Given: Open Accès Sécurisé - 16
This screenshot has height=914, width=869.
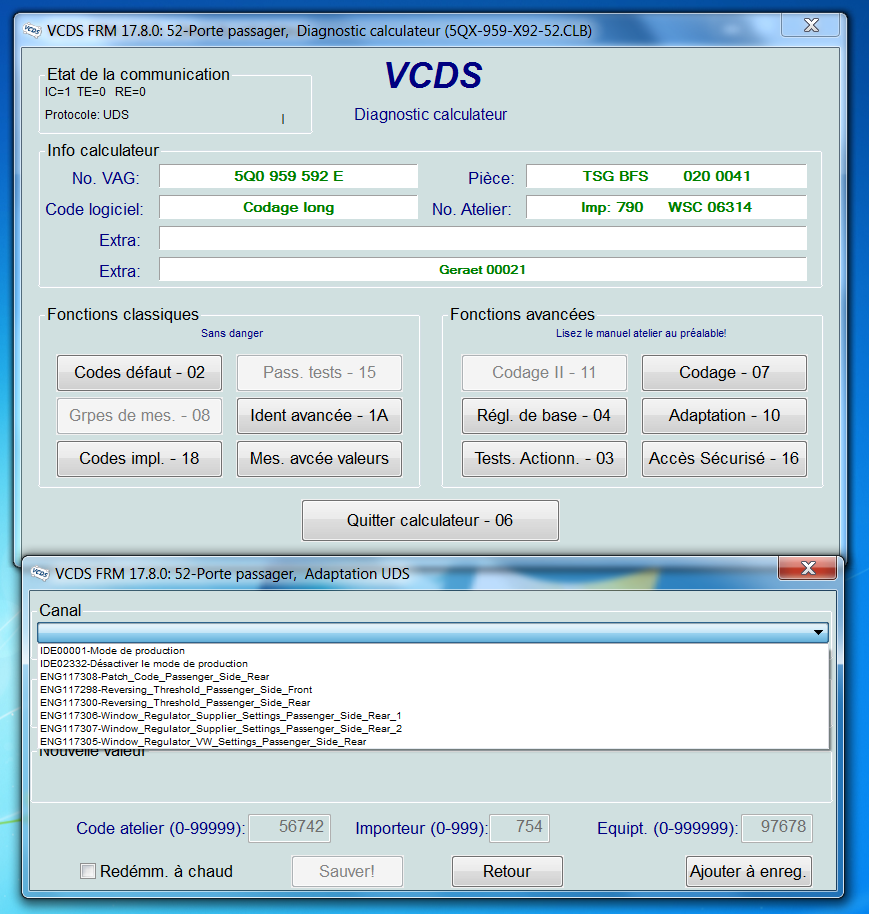Looking at the screenshot, I should (x=724, y=459).
